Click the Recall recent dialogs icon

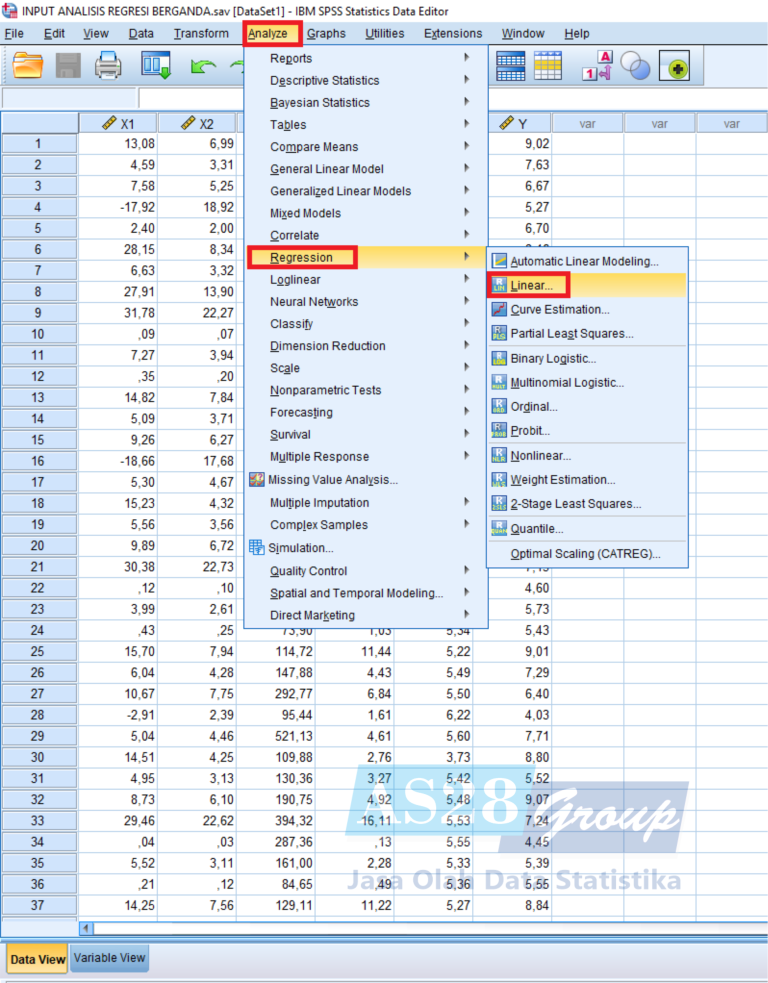click(x=157, y=66)
